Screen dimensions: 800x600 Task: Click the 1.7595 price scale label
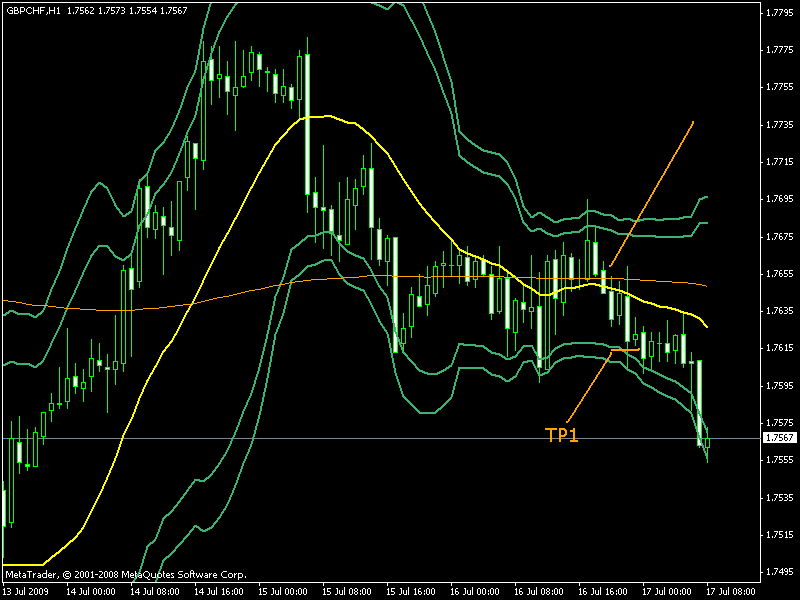coord(780,386)
